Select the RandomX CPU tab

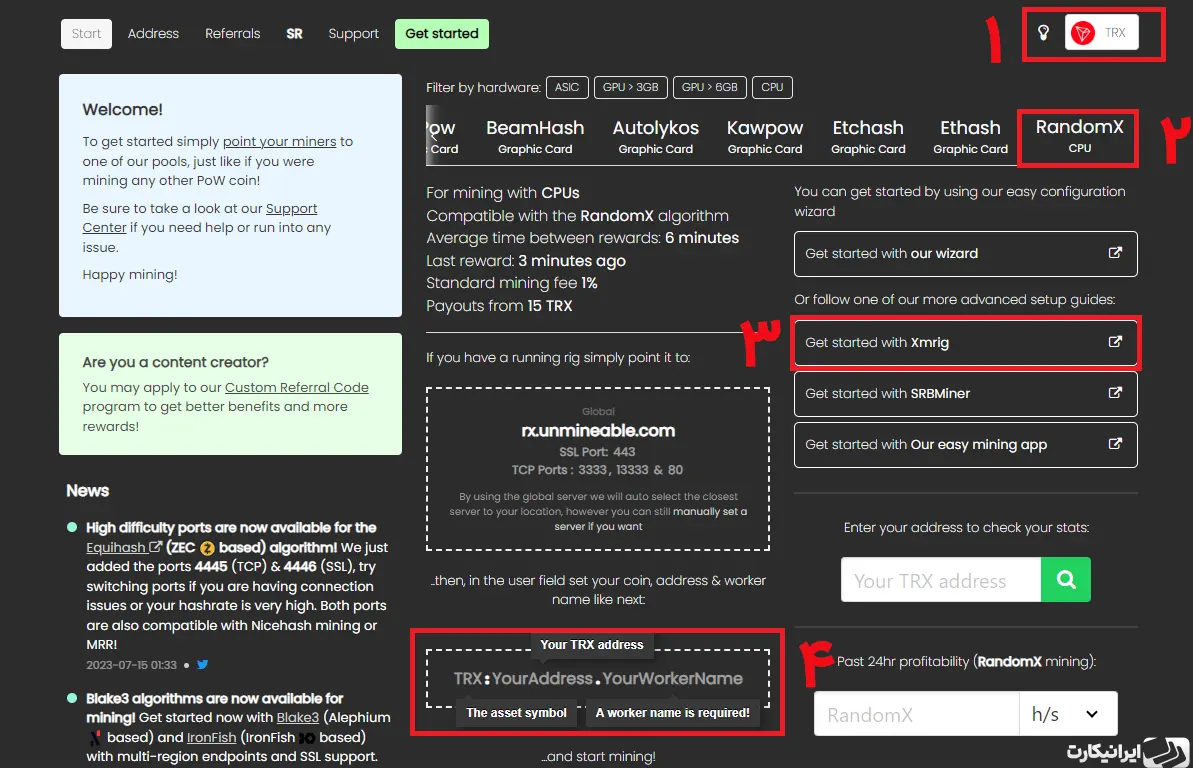[x=1079, y=136]
